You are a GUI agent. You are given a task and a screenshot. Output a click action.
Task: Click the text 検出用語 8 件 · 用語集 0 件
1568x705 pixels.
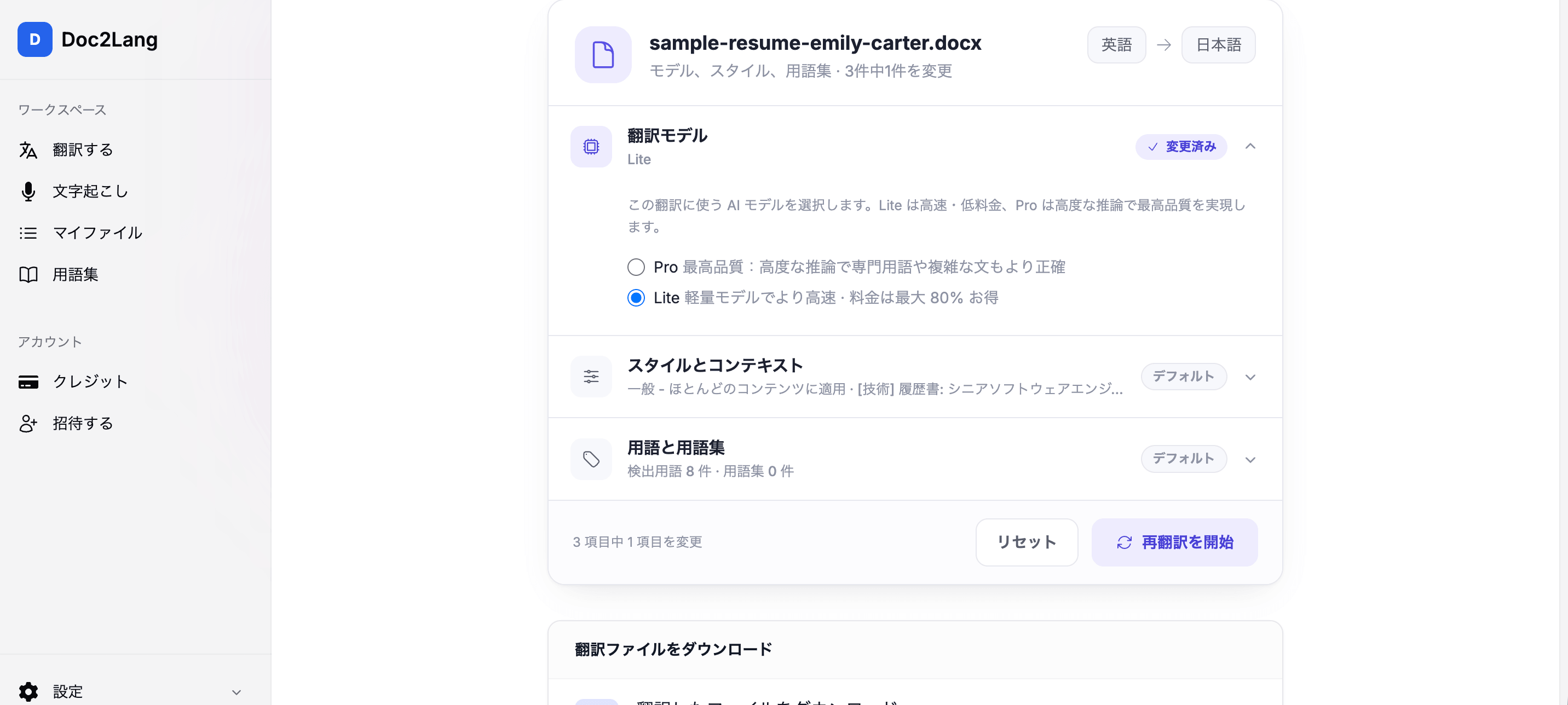710,471
